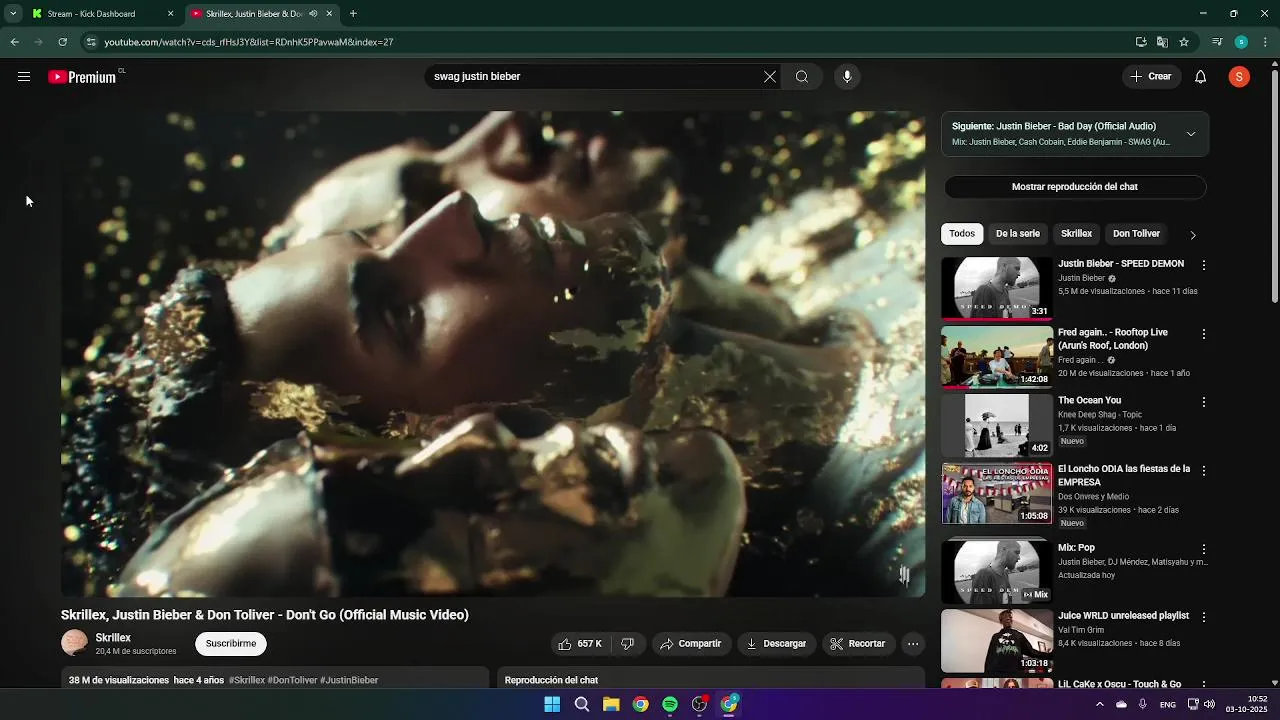The width and height of the screenshot is (1280, 720).
Task: Open Spotify from the taskbar
Action: tap(670, 704)
